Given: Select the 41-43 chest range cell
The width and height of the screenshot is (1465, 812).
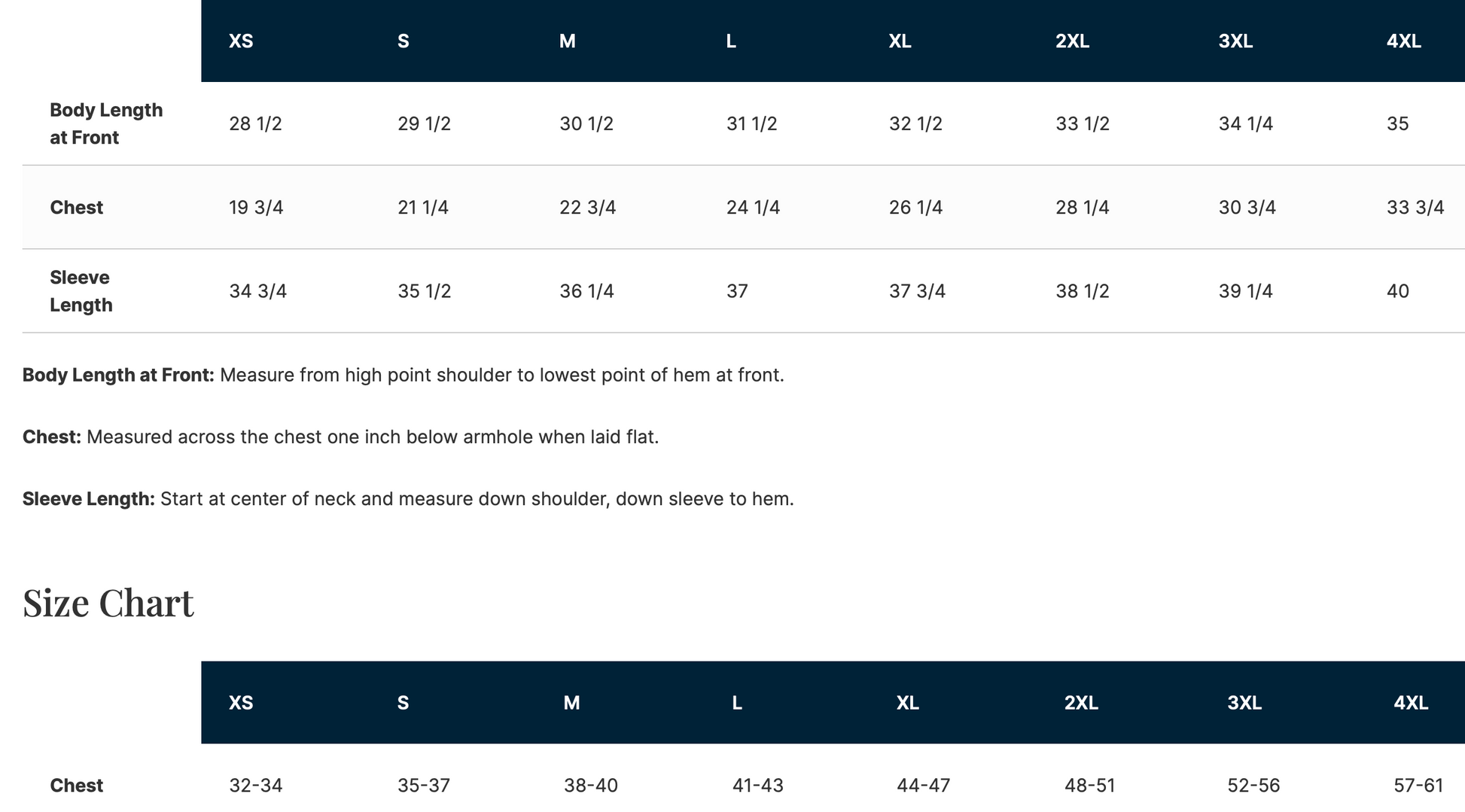Looking at the screenshot, I should click(x=757, y=786).
